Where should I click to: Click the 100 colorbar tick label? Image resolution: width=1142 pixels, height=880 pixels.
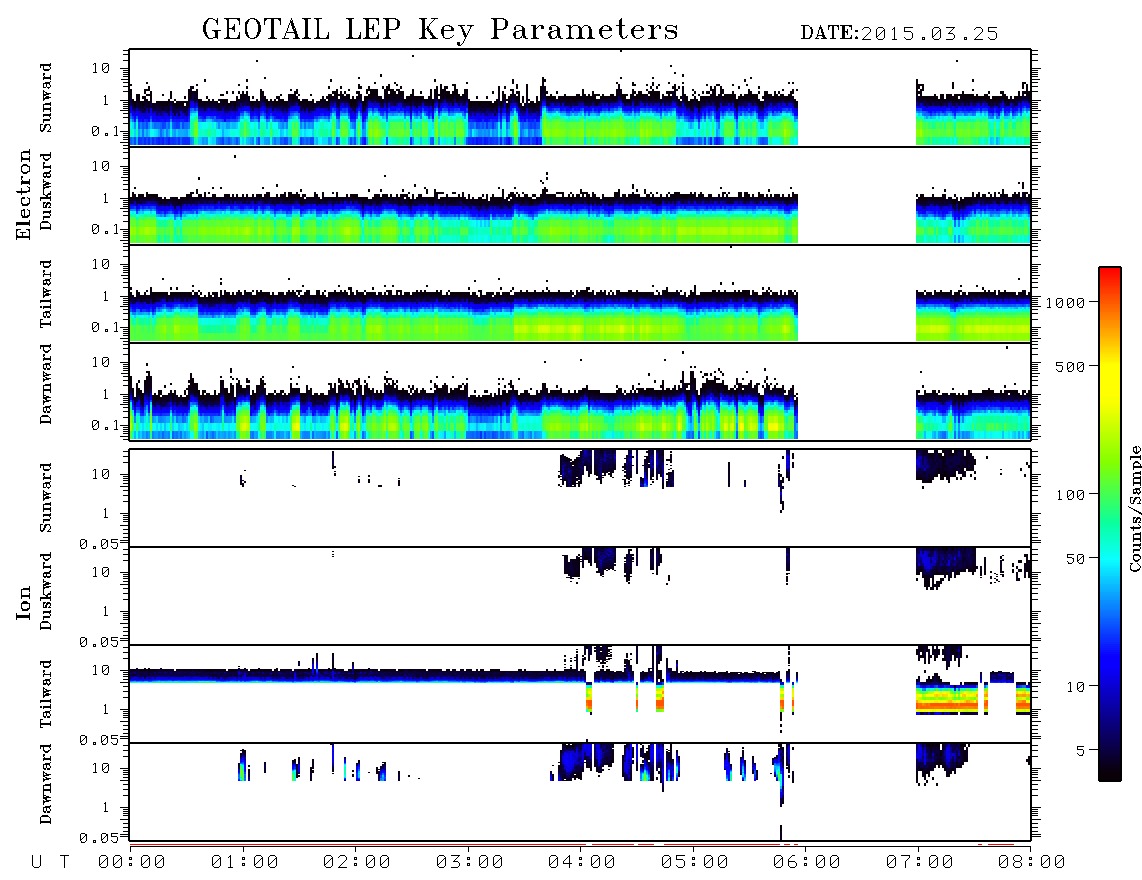click(x=1070, y=495)
